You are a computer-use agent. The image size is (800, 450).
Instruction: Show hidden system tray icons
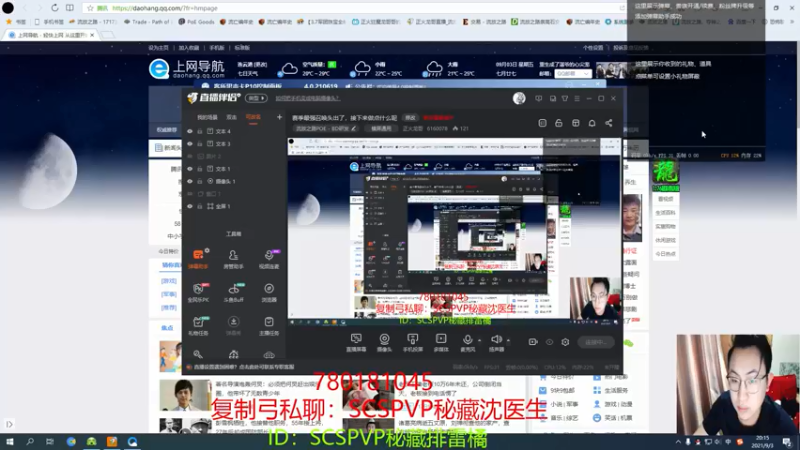(678, 442)
